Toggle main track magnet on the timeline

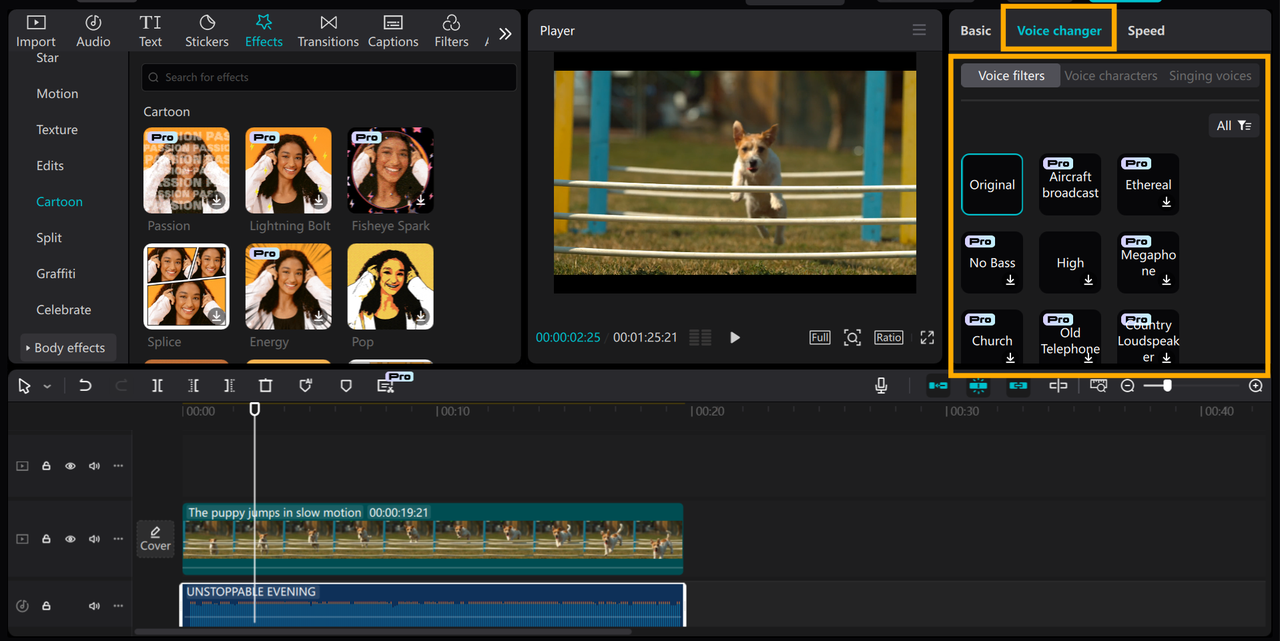938,385
